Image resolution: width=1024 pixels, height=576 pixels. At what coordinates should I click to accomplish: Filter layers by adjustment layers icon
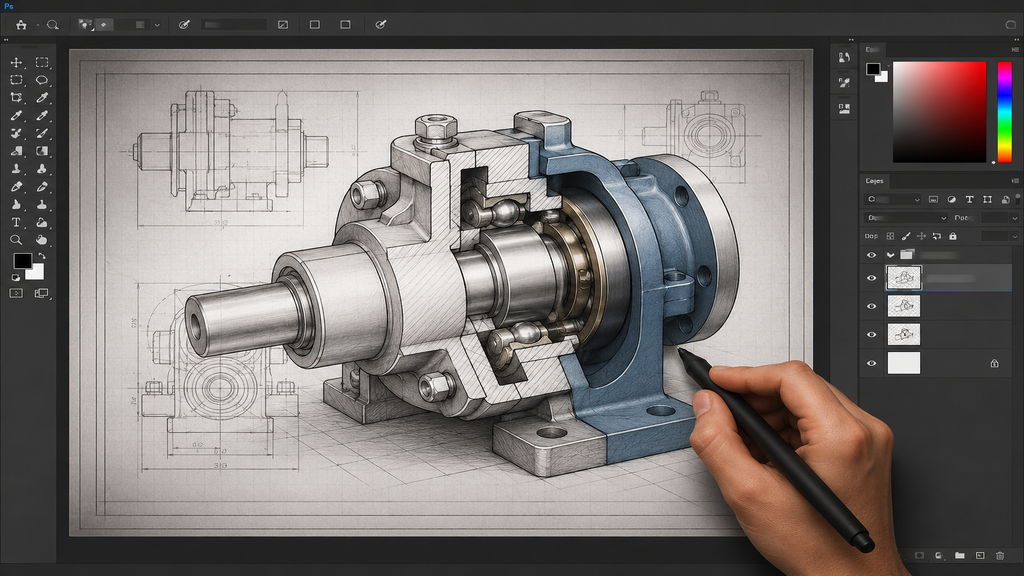pos(952,199)
